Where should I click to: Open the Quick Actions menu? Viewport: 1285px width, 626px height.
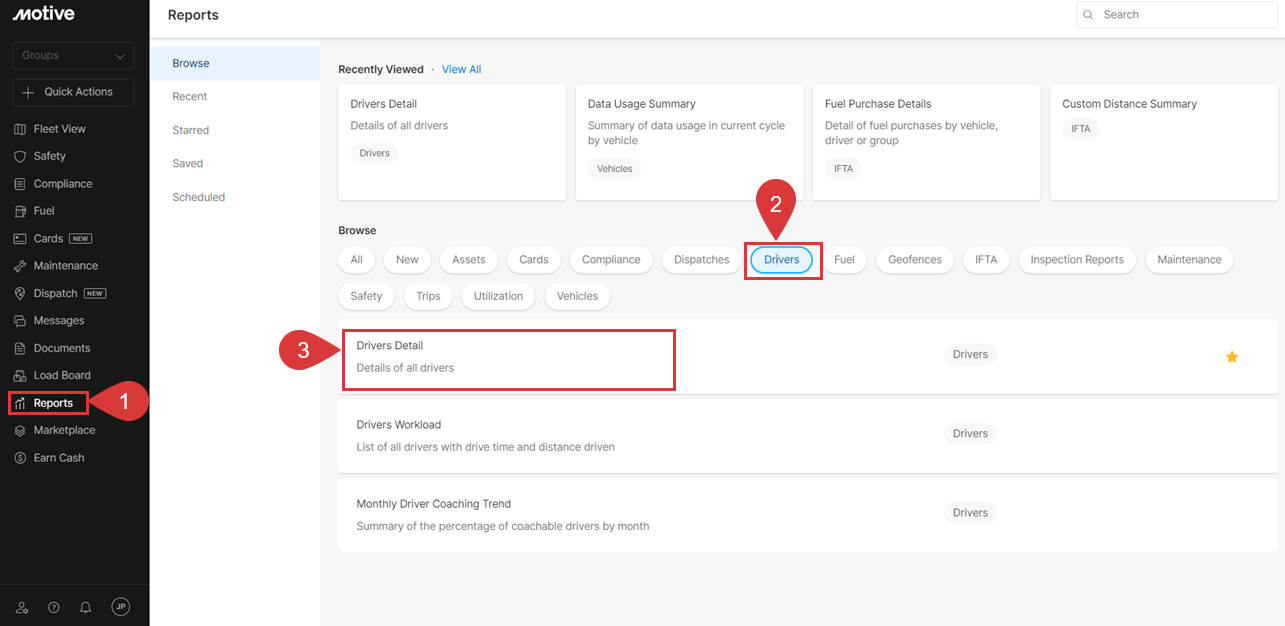tap(73, 92)
